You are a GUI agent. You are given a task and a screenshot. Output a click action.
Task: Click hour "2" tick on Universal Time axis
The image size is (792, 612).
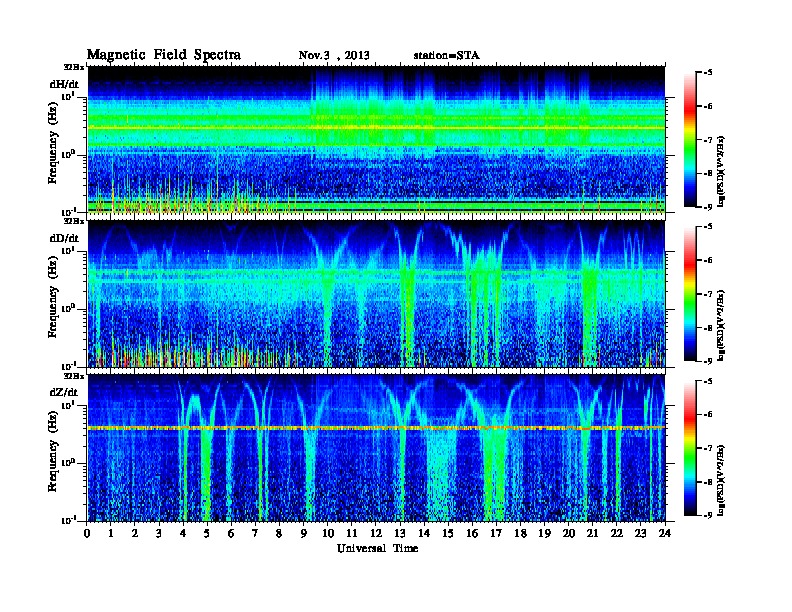click(135, 534)
